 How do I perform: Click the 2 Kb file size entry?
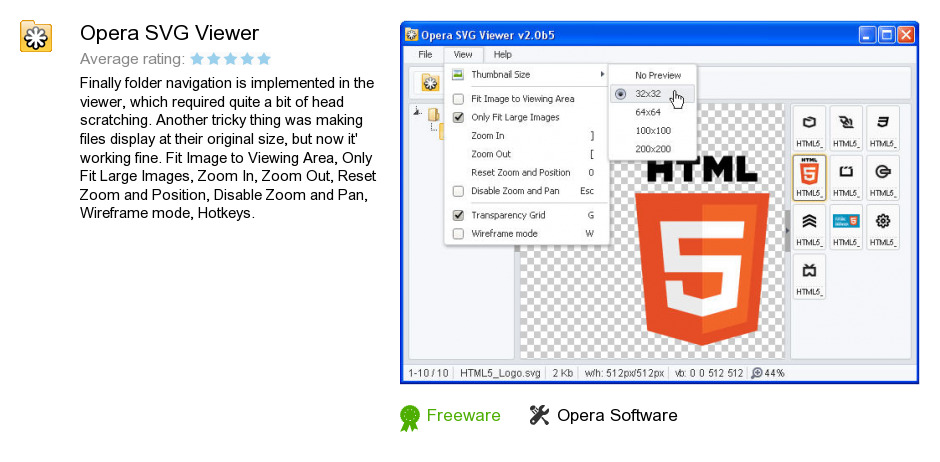562,373
